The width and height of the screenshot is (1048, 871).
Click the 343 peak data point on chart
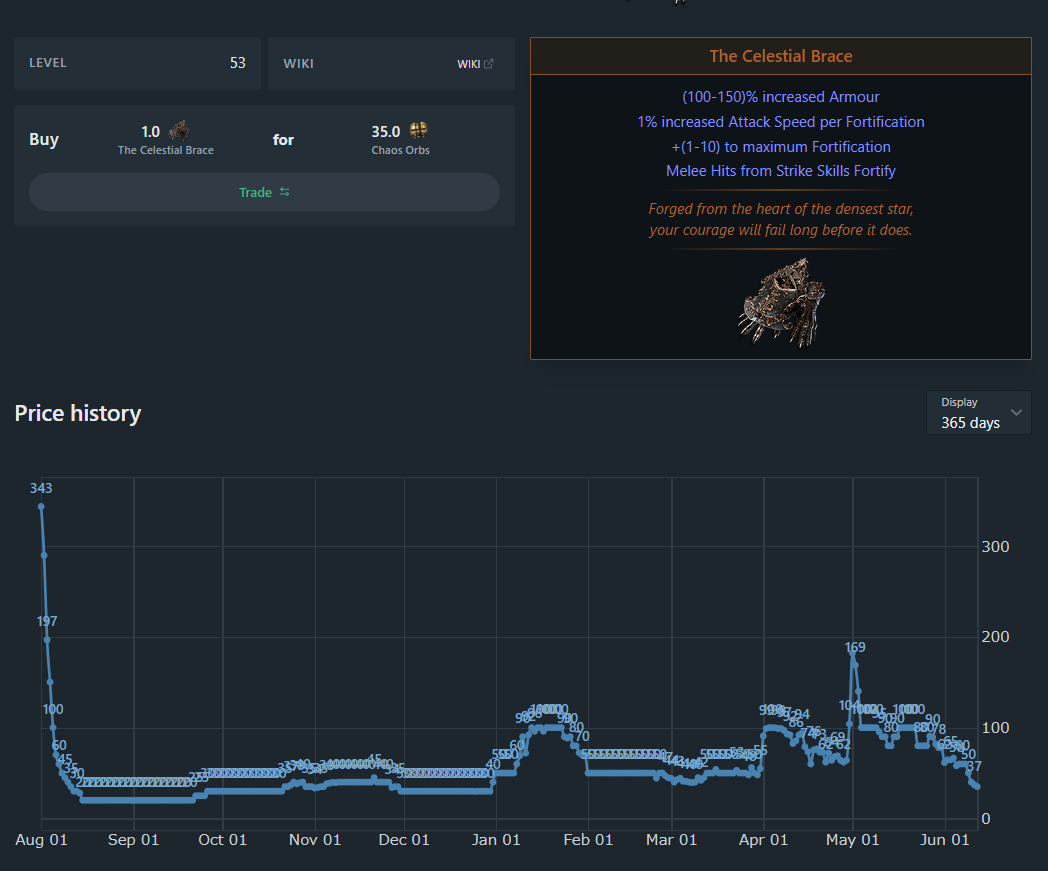point(41,507)
